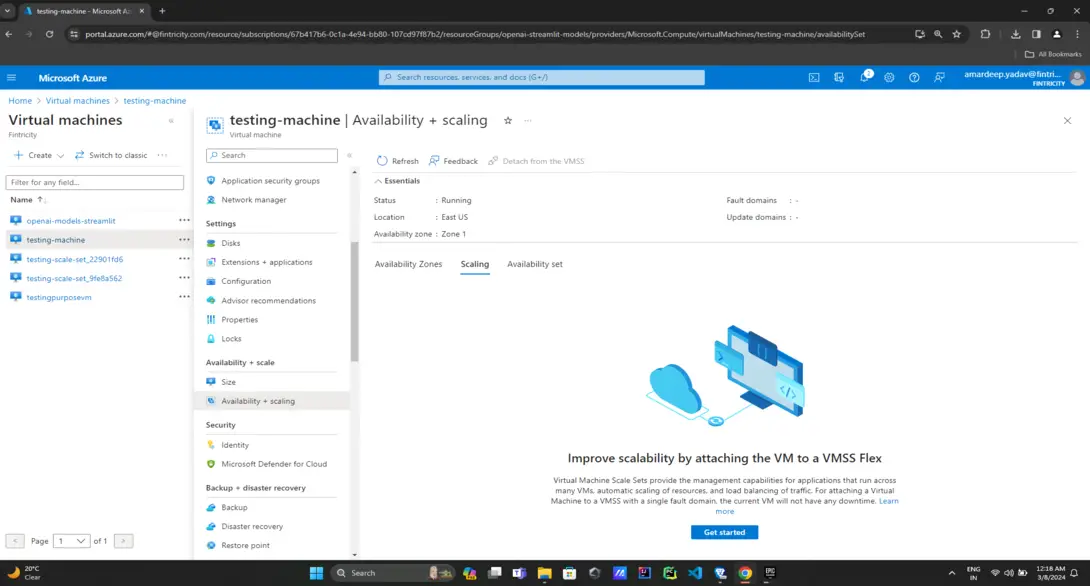This screenshot has height=586, width=1090.
Task: Open the Windows Start menu
Action: [316, 573]
